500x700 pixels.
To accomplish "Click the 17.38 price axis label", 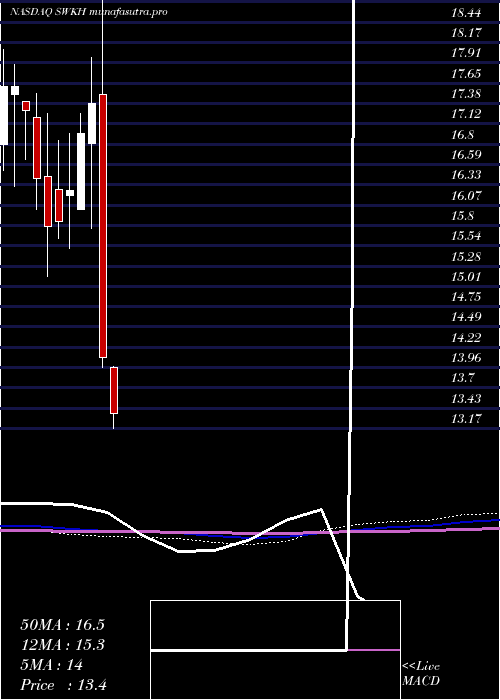I will (466, 94).
